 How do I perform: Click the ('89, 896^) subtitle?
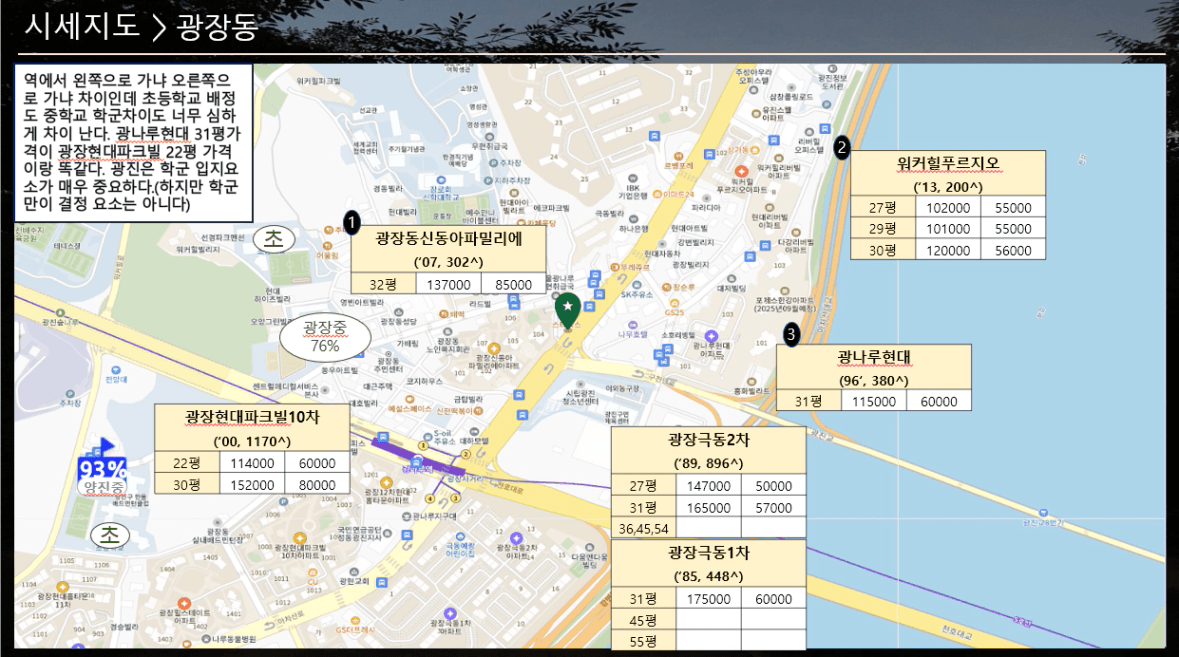click(708, 463)
